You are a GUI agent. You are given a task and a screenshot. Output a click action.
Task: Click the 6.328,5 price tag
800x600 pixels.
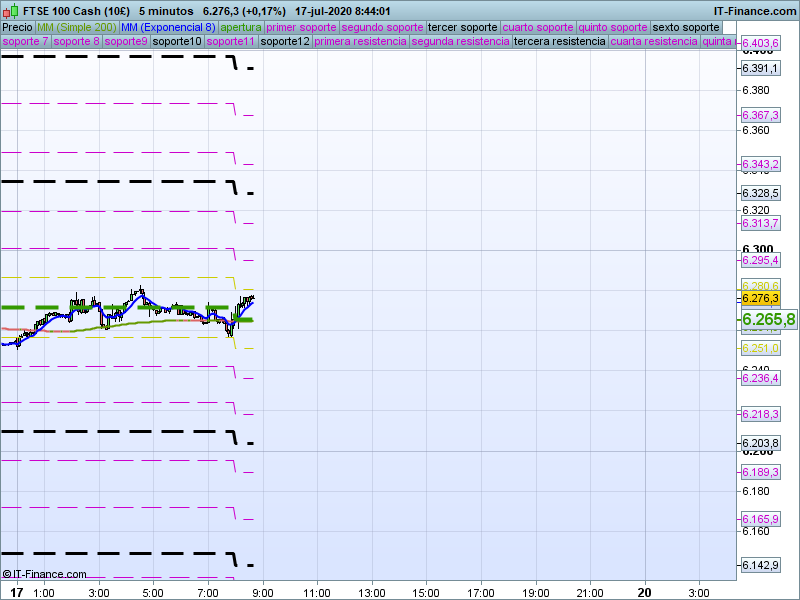tap(760, 193)
